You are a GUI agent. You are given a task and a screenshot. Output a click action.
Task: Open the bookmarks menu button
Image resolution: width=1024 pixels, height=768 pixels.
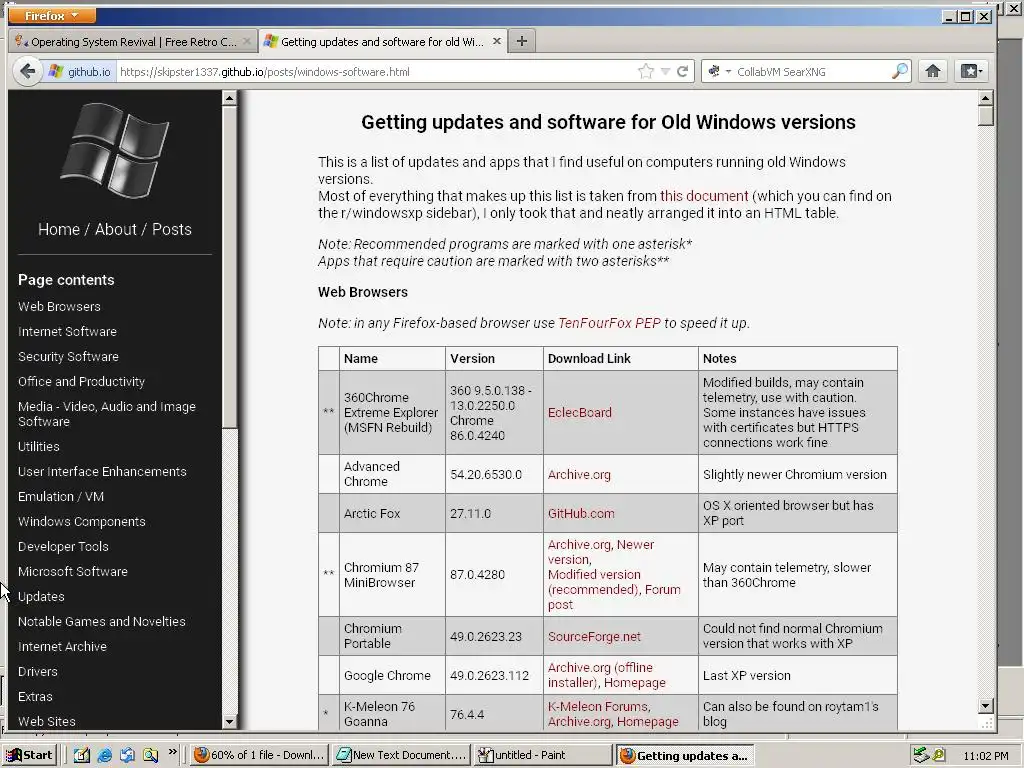[971, 71]
